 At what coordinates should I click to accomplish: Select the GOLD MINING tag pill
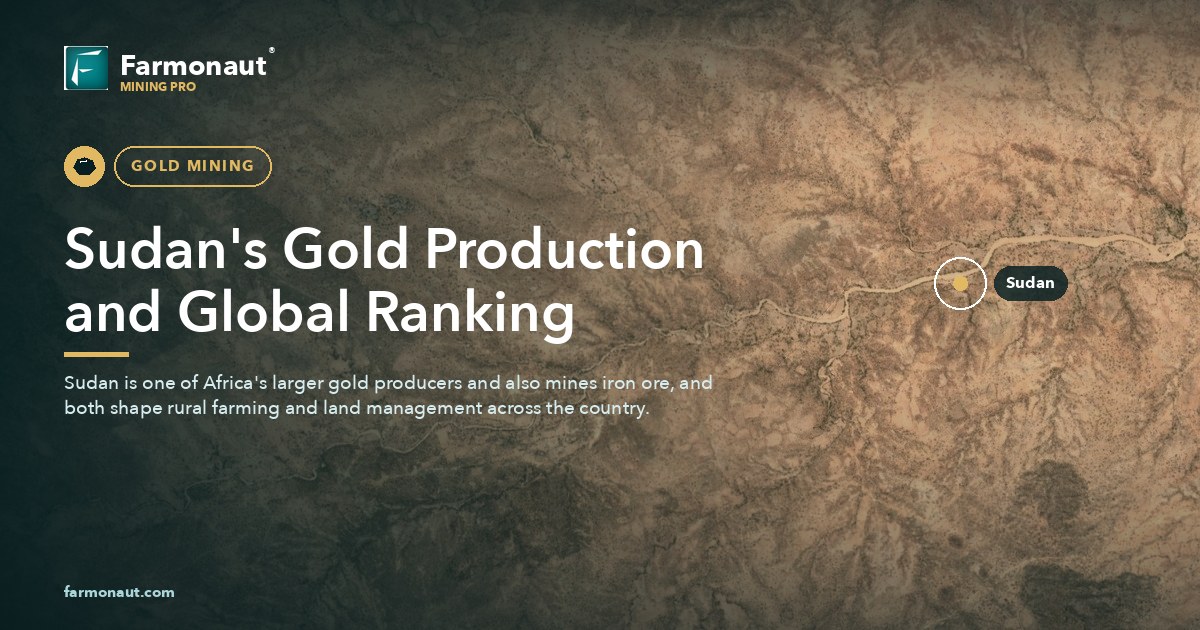(193, 166)
